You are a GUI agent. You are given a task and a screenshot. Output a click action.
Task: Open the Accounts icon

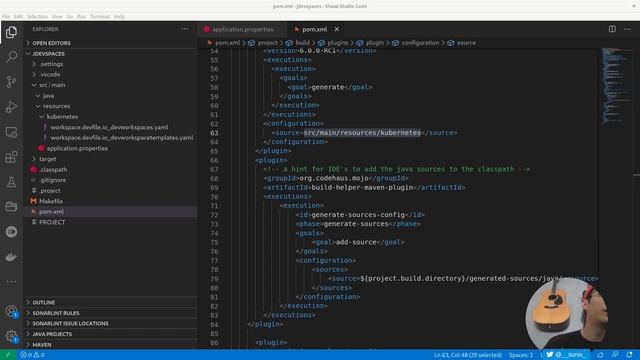click(x=11, y=311)
